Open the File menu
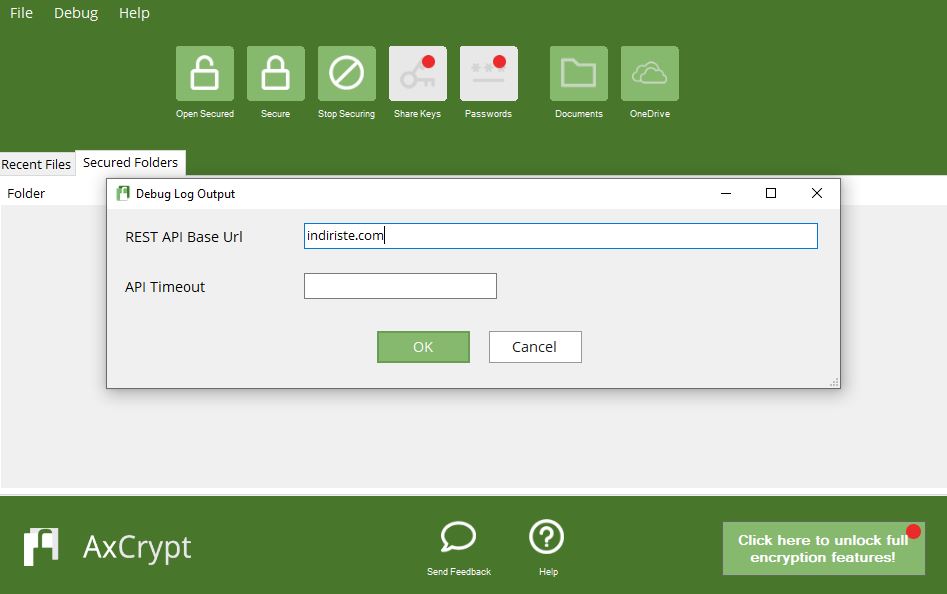The width and height of the screenshot is (947, 594). tap(21, 13)
